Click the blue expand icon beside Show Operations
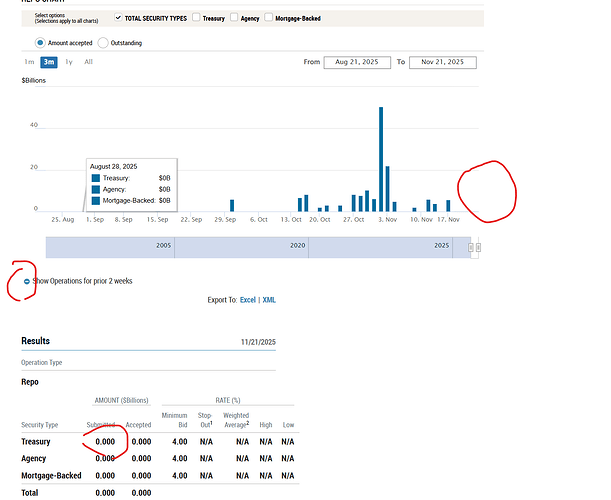This screenshot has height=500, width=611. [x=27, y=281]
